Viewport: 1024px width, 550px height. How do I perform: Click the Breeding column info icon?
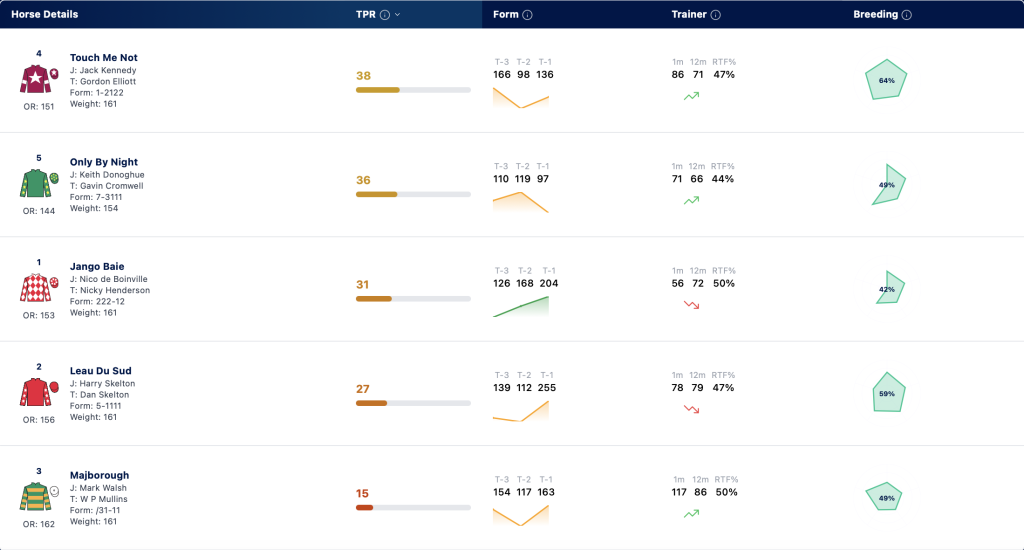click(x=906, y=15)
